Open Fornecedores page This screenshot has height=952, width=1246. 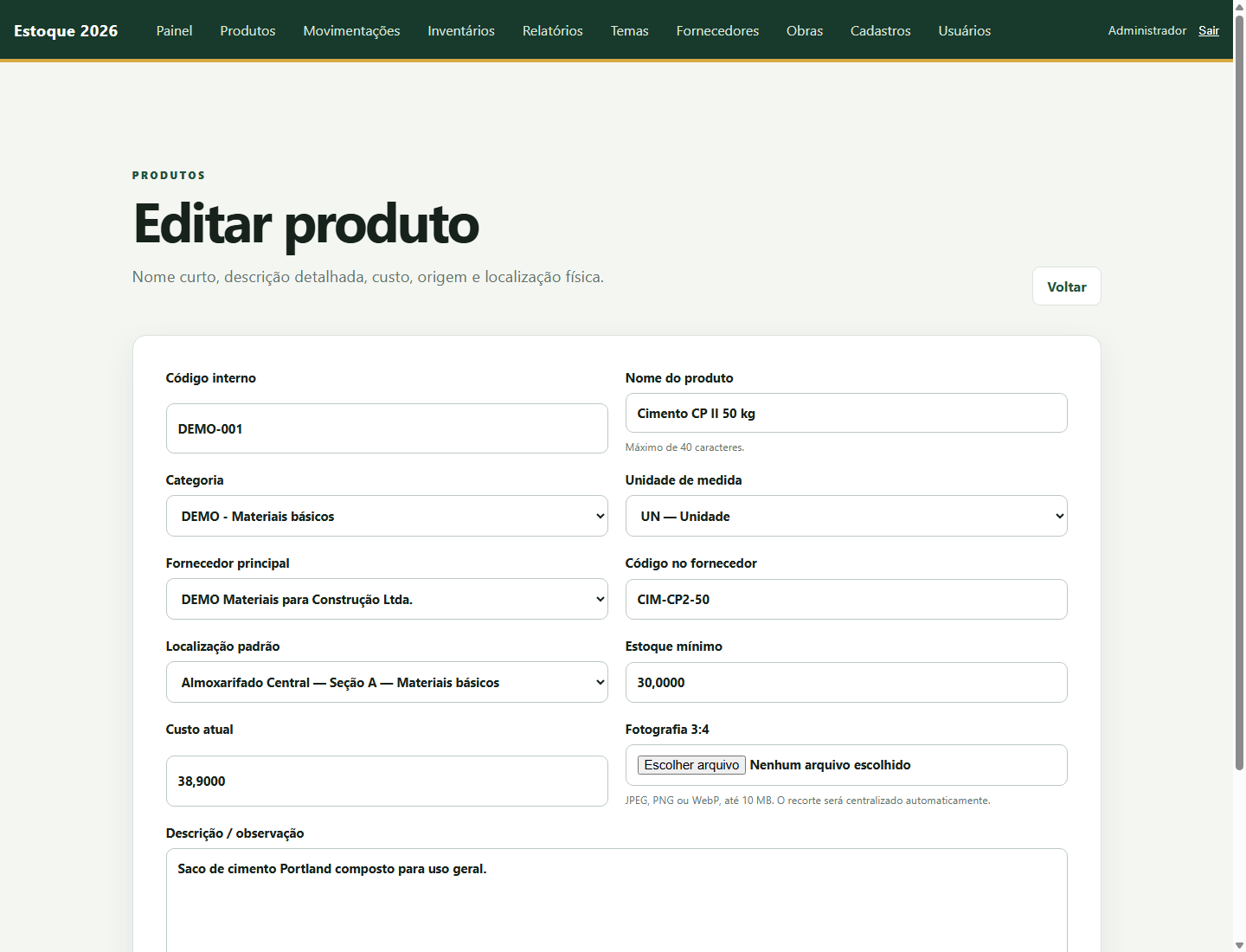tap(717, 30)
